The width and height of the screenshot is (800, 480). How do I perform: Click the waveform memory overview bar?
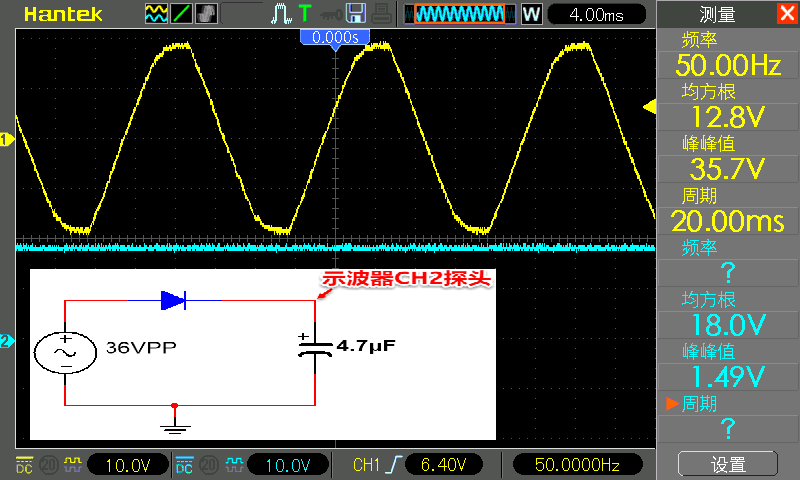460,14
